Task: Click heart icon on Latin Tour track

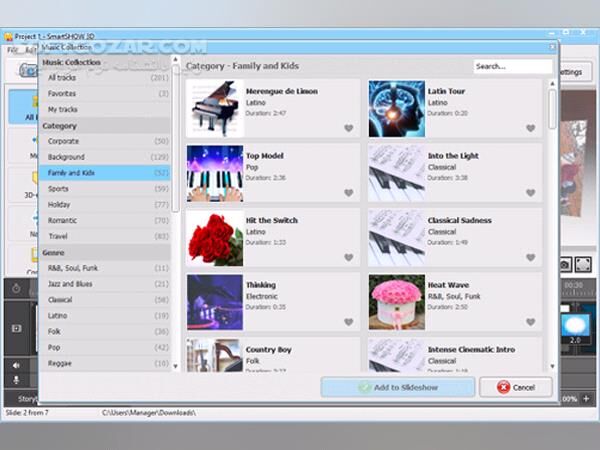Action: (531, 128)
